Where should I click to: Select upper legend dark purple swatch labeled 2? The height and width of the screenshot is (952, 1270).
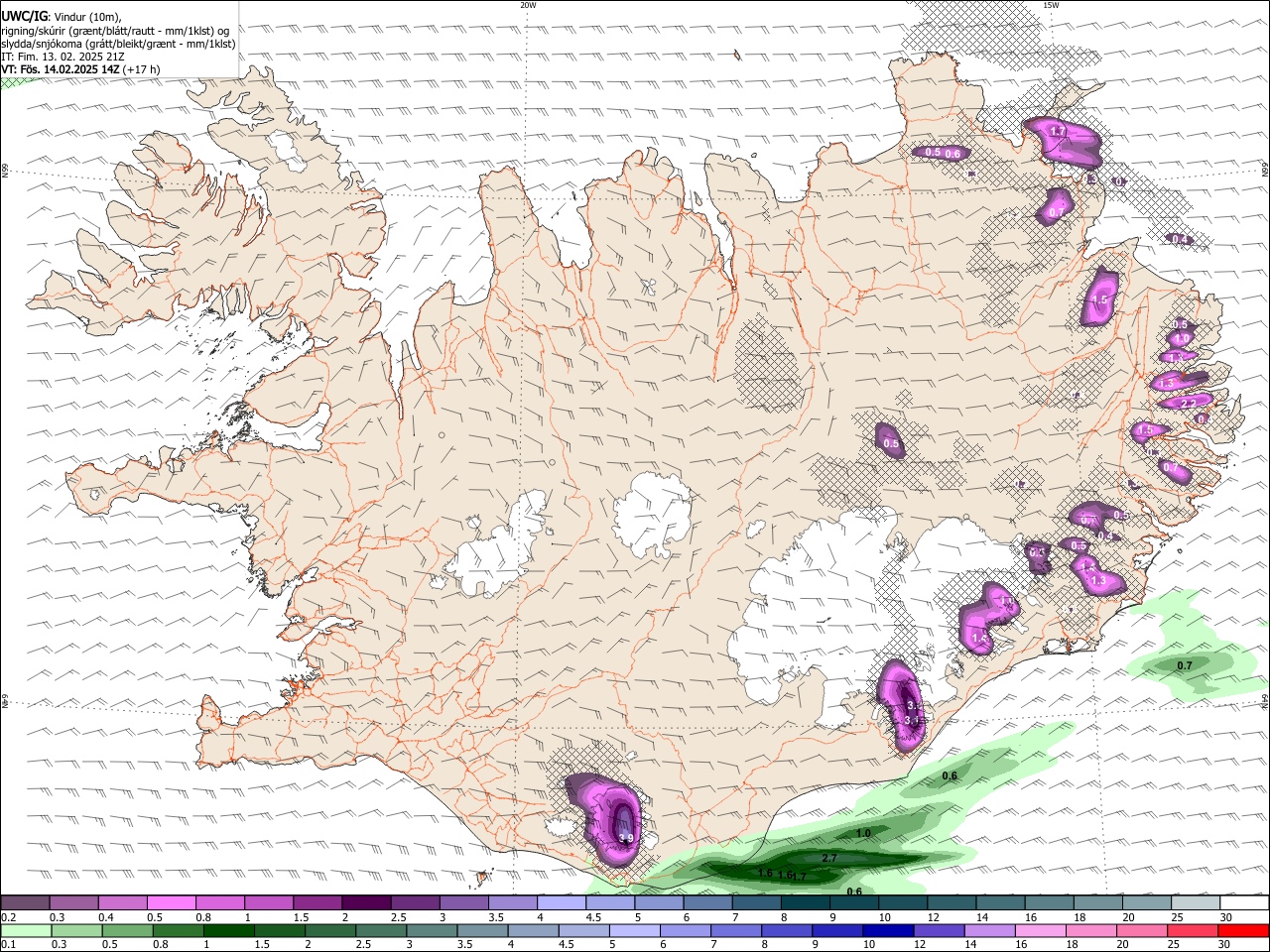click(366, 903)
